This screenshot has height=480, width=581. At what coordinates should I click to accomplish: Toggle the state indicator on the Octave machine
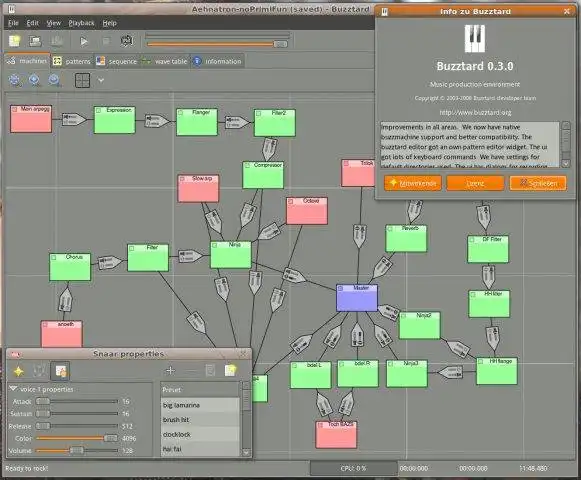[x=291, y=201]
